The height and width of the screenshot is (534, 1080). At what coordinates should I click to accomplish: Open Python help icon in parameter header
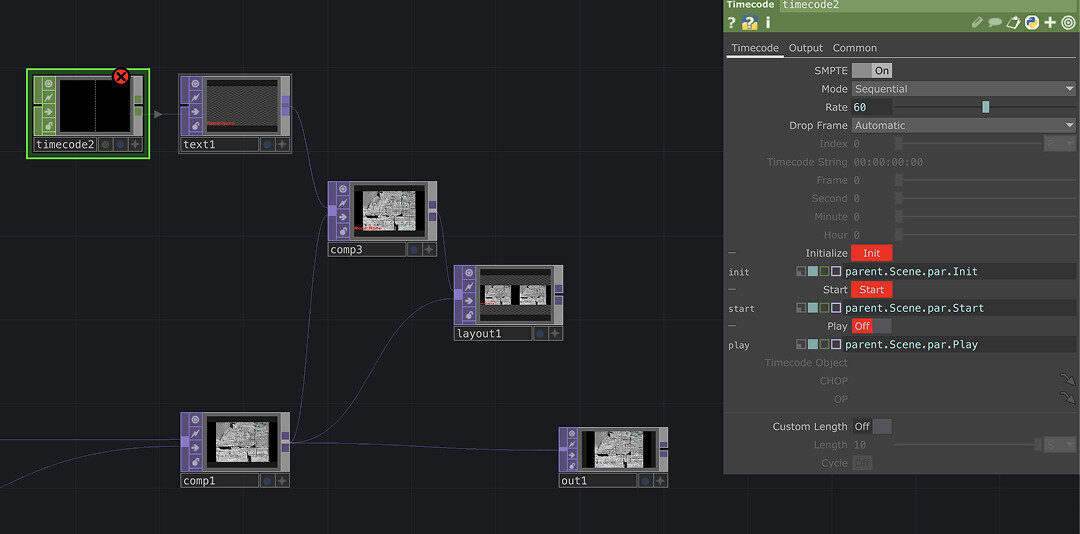point(750,23)
